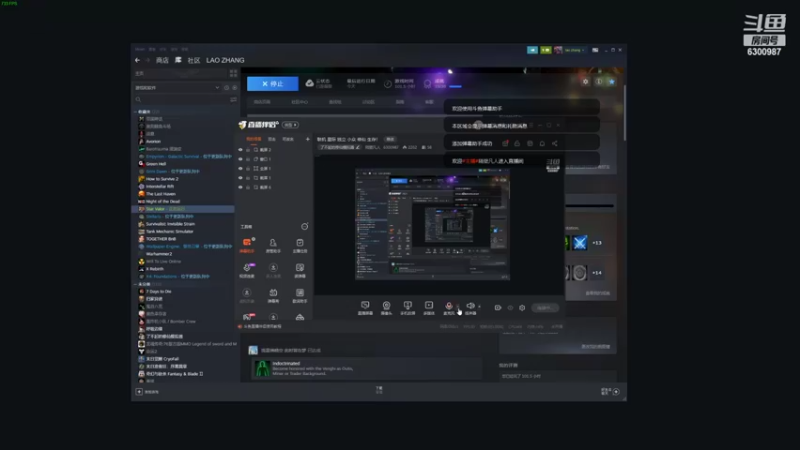The image size is (800, 450).
Task: Select Green Hell in the library list
Action: click(x=156, y=164)
